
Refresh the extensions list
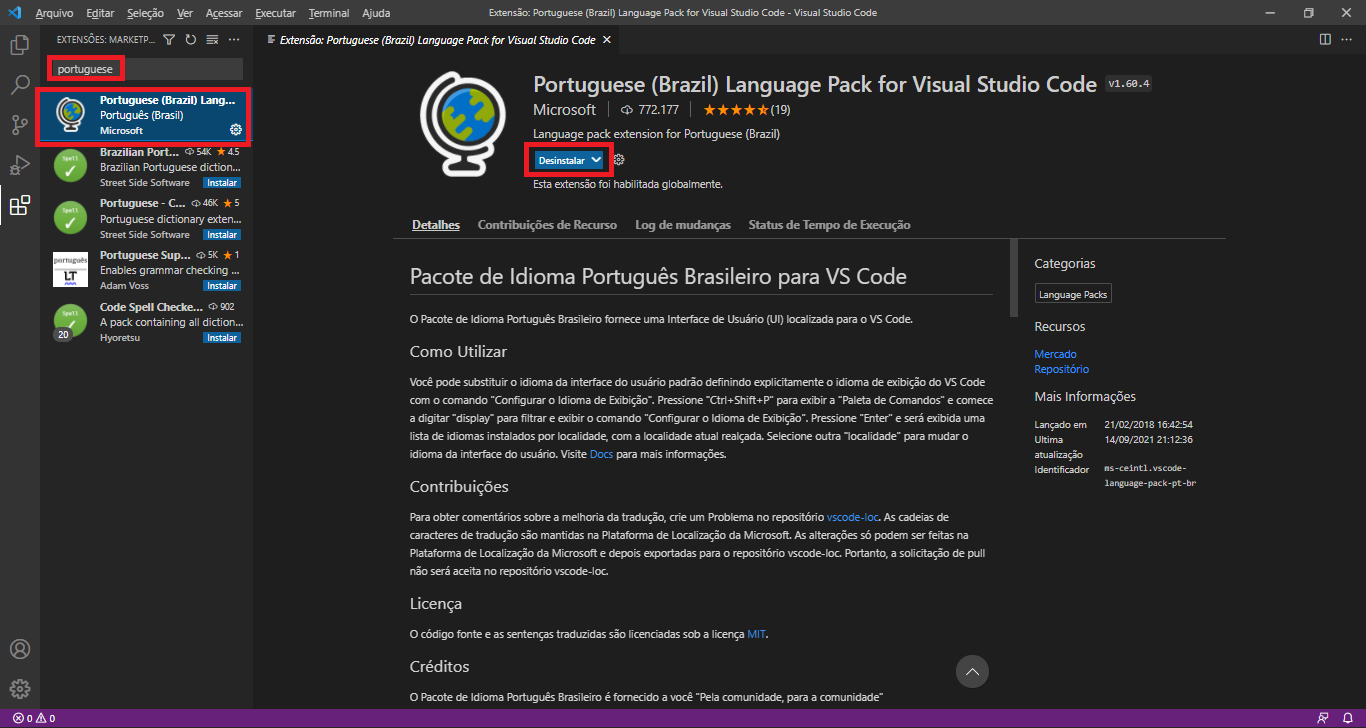click(190, 40)
